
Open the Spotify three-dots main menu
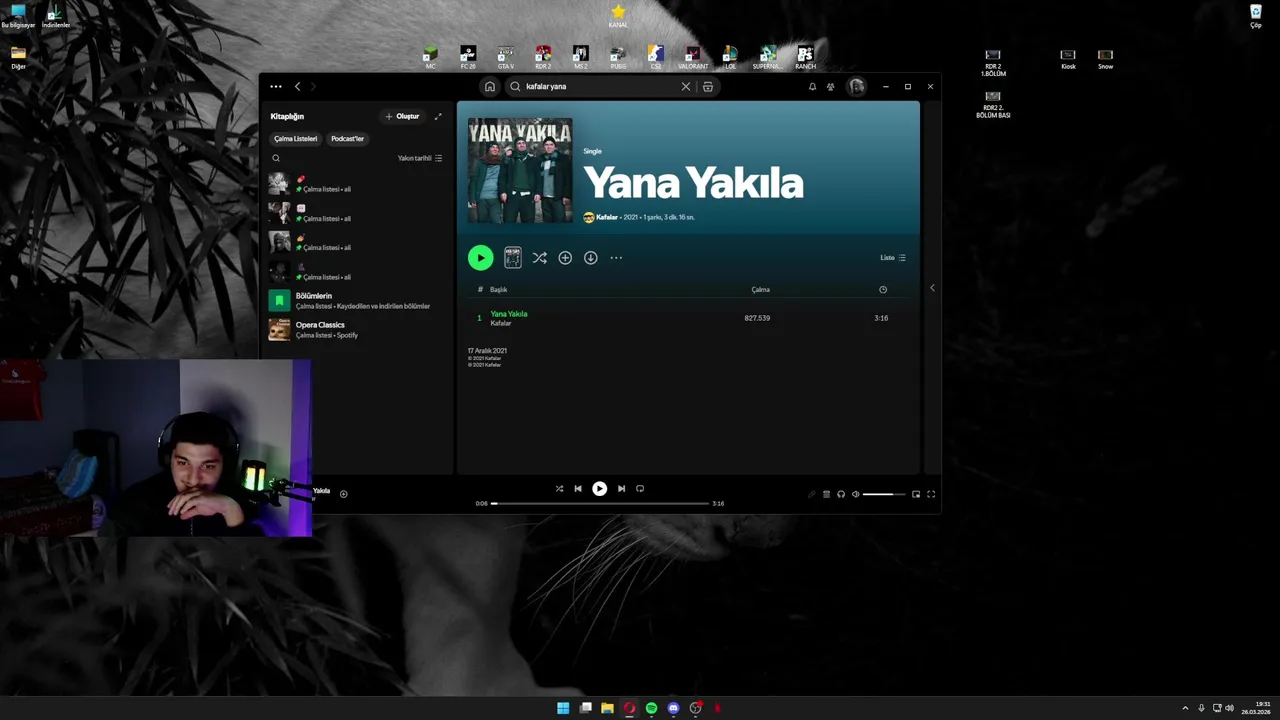click(276, 86)
